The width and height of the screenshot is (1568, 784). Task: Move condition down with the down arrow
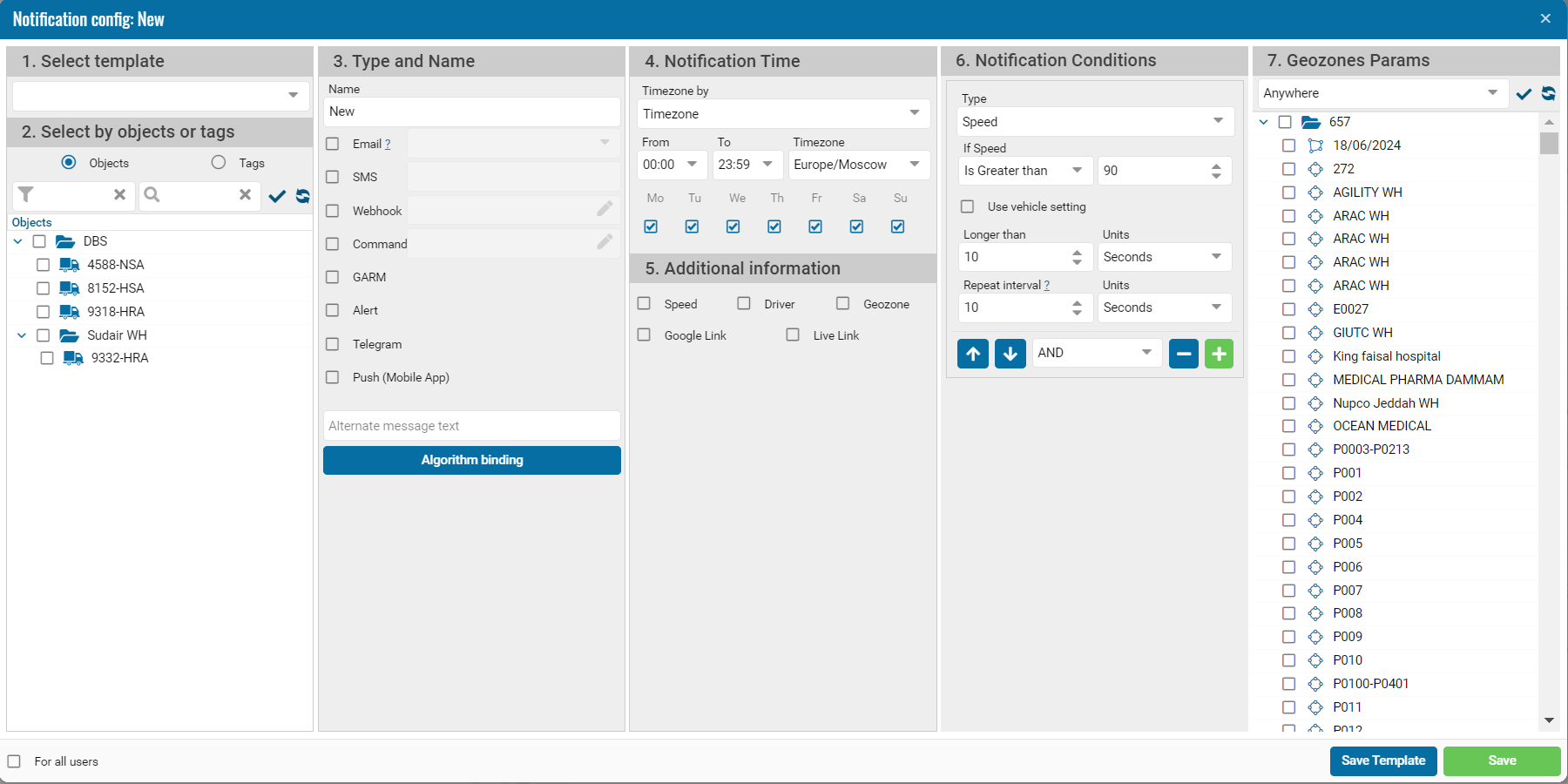[1010, 354]
